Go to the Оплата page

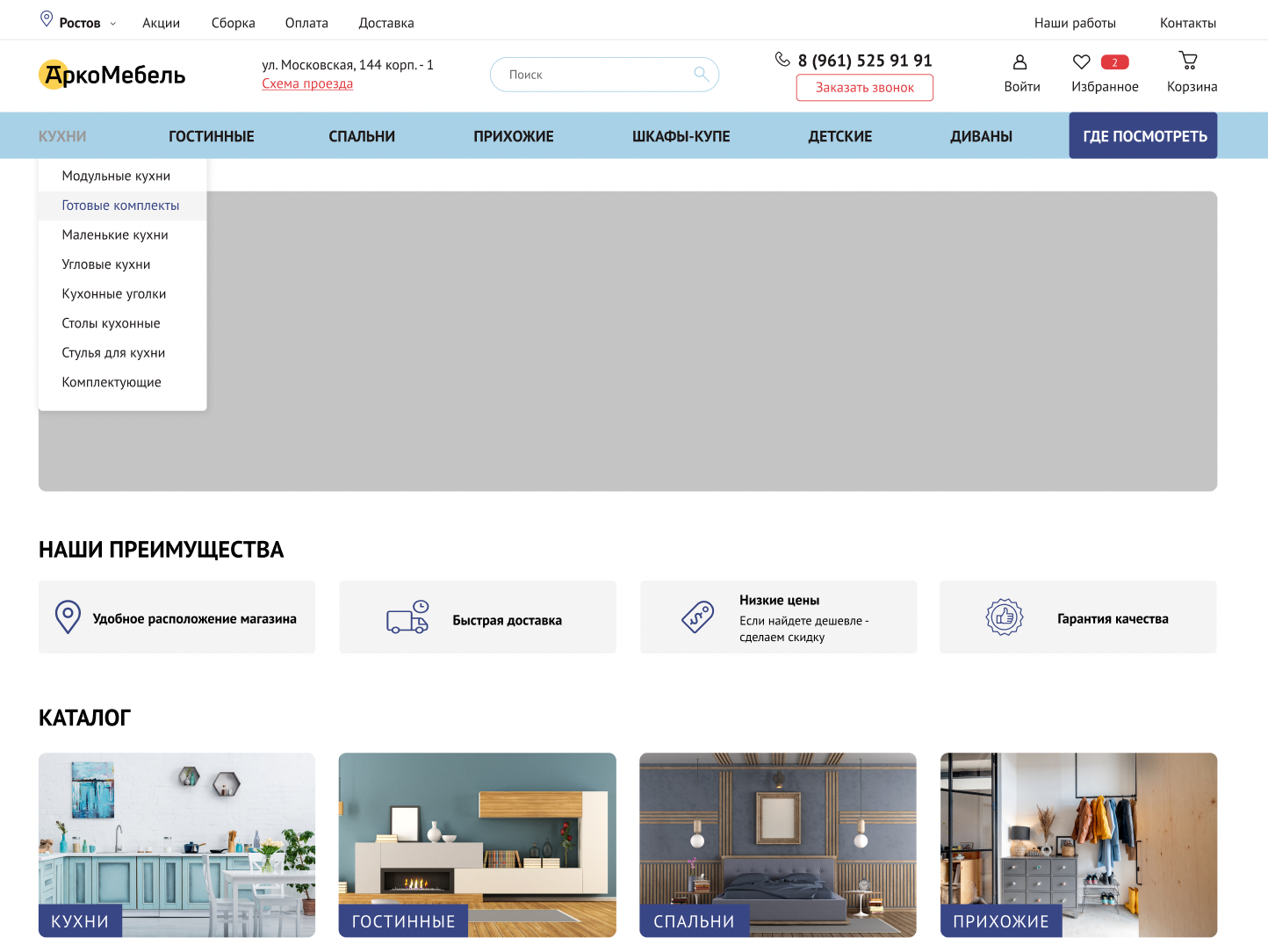(x=306, y=23)
